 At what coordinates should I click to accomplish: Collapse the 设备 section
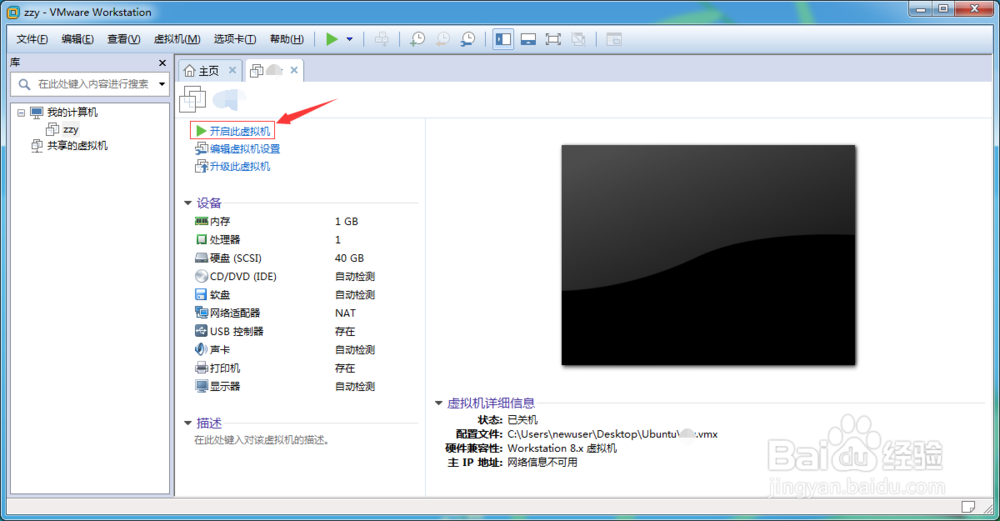(188, 203)
